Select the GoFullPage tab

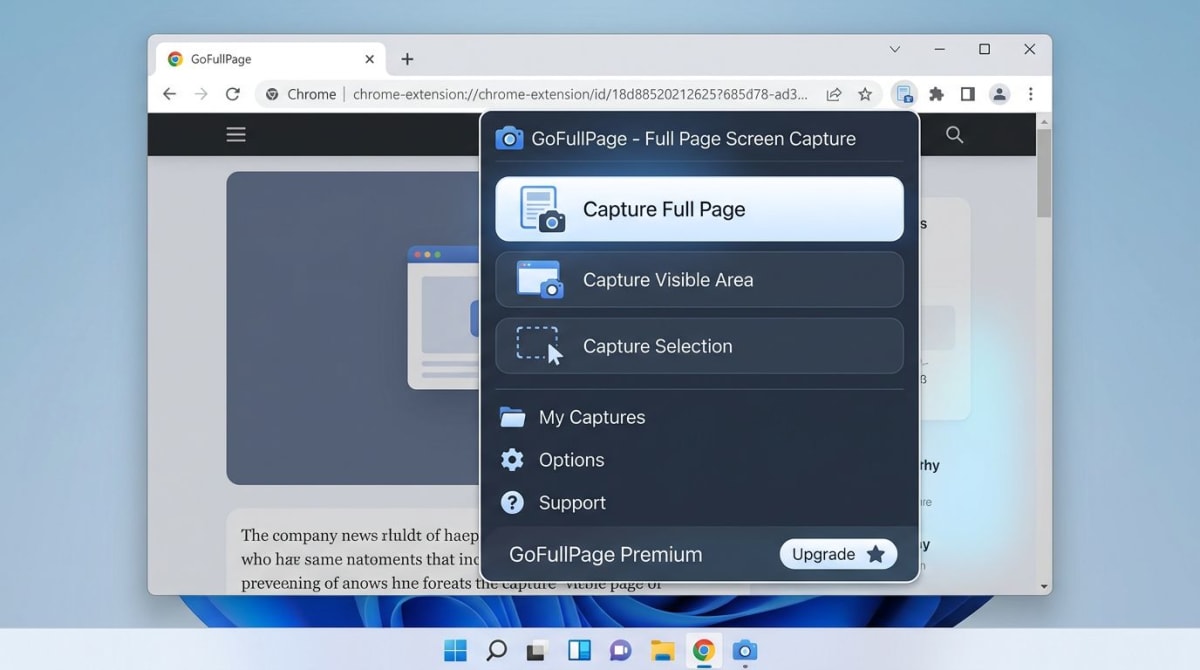click(270, 59)
